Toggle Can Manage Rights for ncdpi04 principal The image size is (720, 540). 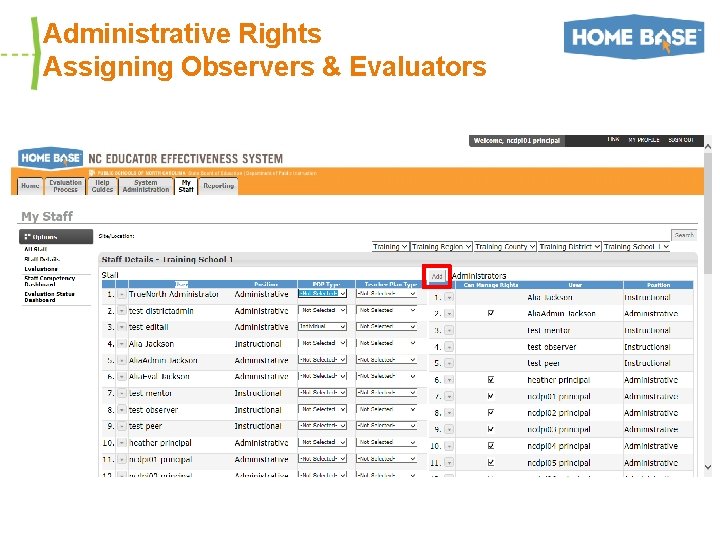click(x=490, y=445)
